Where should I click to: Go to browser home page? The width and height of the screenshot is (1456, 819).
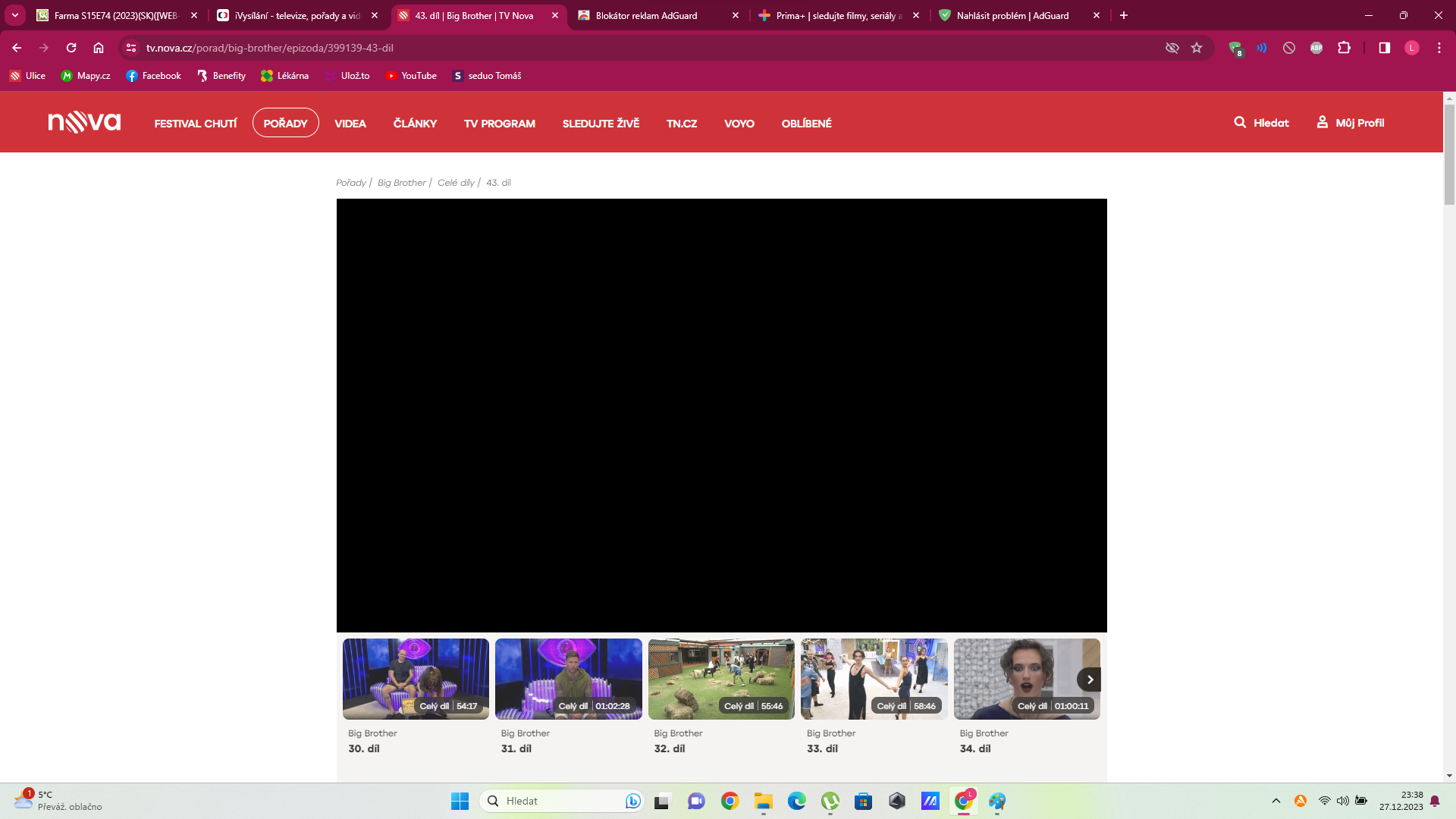click(99, 48)
